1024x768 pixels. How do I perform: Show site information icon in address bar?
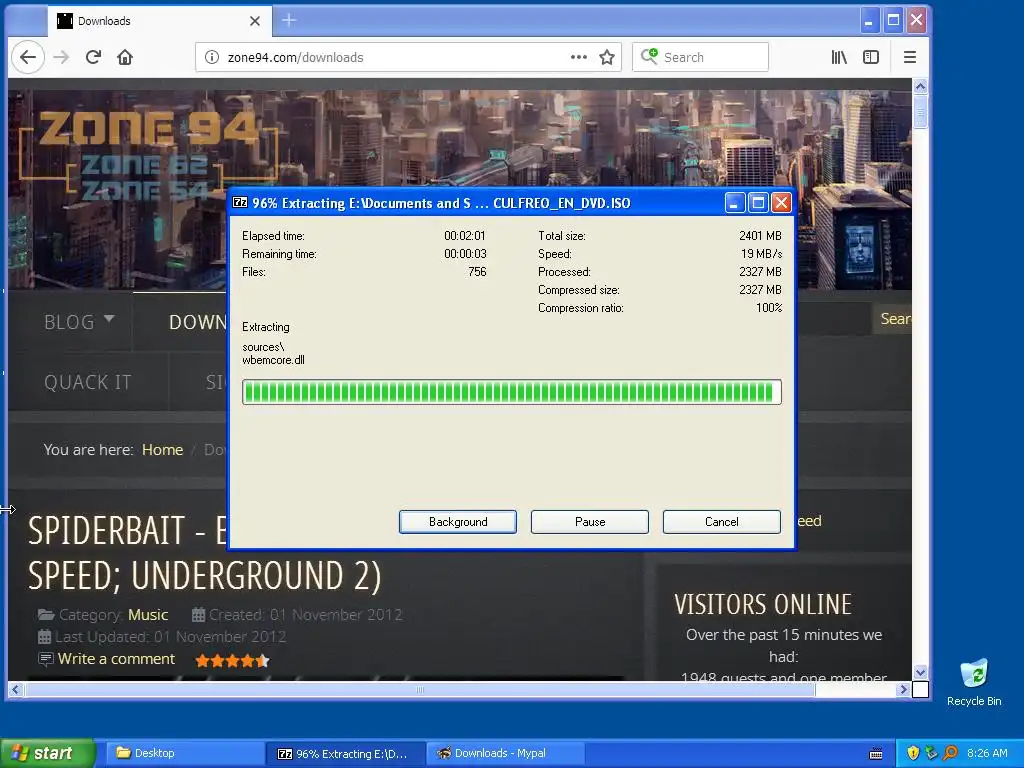[212, 57]
